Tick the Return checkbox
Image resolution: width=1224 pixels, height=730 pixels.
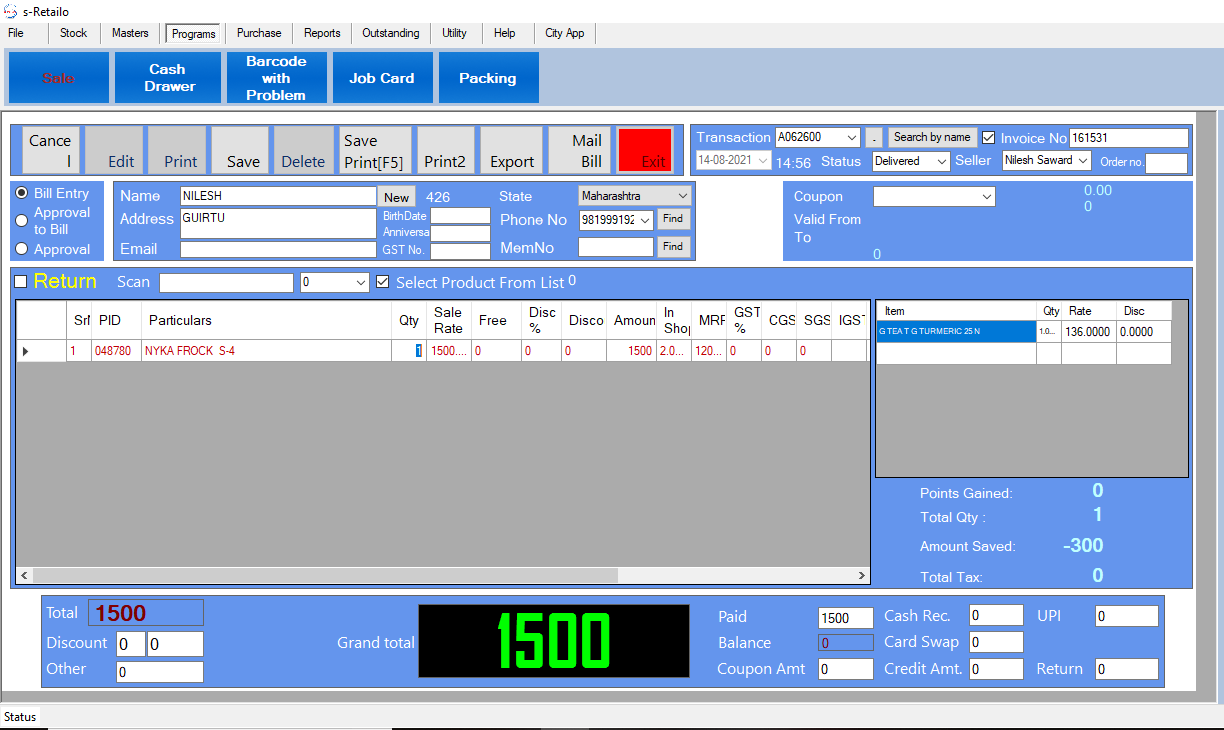point(21,282)
